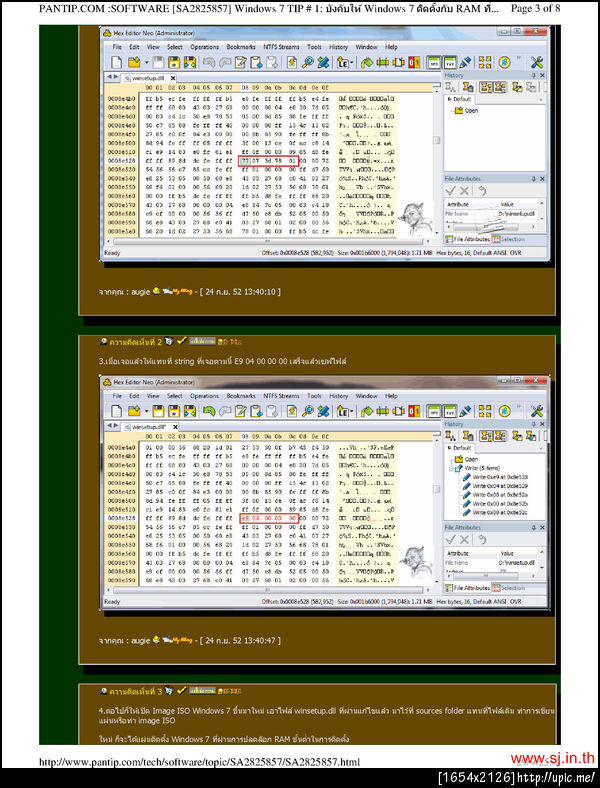Open LE byte-order dropdown in lower window
The width and height of the screenshot is (600, 788).
click(x=344, y=411)
